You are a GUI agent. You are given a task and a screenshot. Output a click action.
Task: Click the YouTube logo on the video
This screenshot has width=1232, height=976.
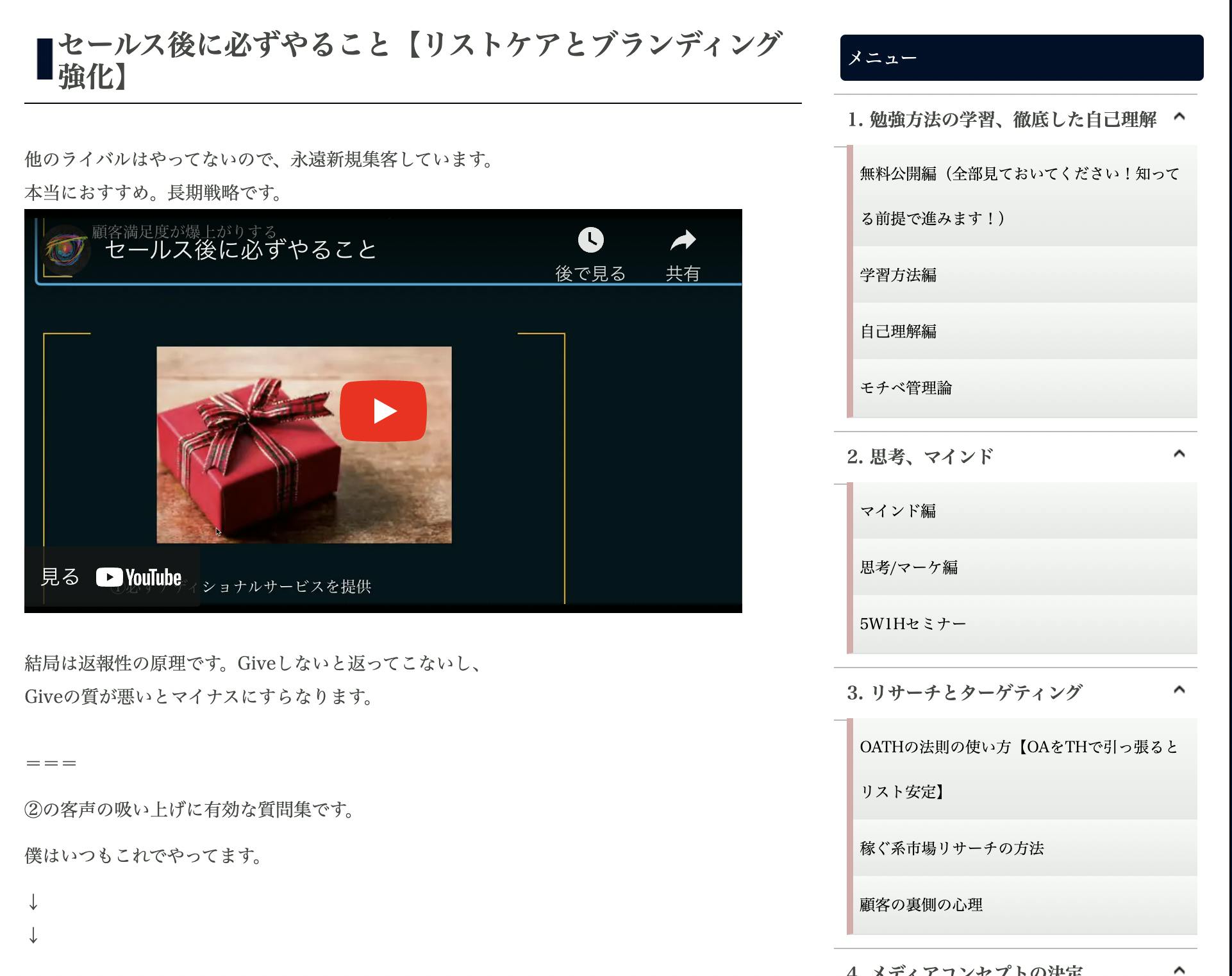click(139, 577)
